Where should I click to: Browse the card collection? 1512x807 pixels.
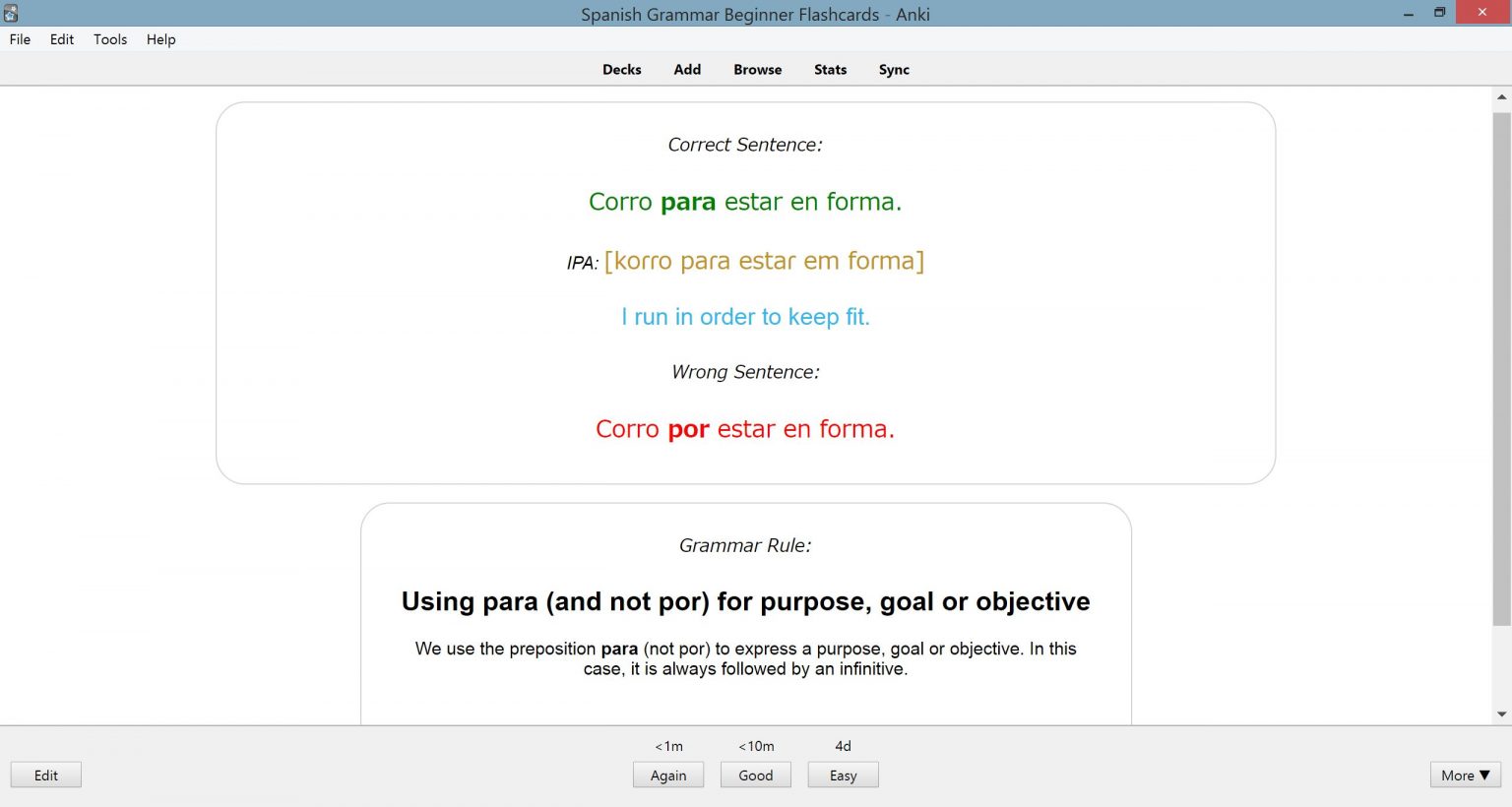point(756,69)
